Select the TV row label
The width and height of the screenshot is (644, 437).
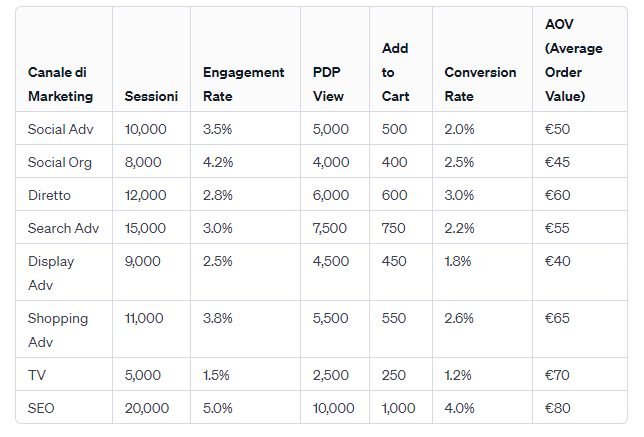point(37,375)
